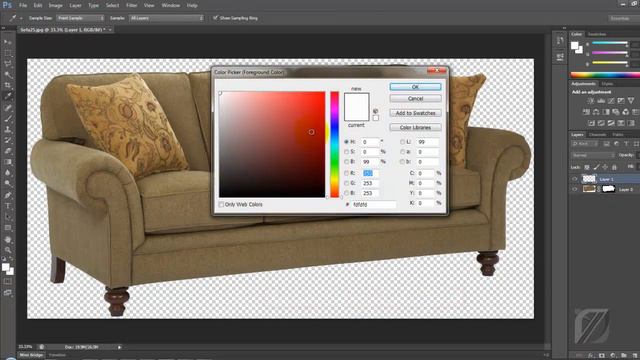Select the Brush tool
Viewport: 640px width, 360px height.
click(8, 118)
